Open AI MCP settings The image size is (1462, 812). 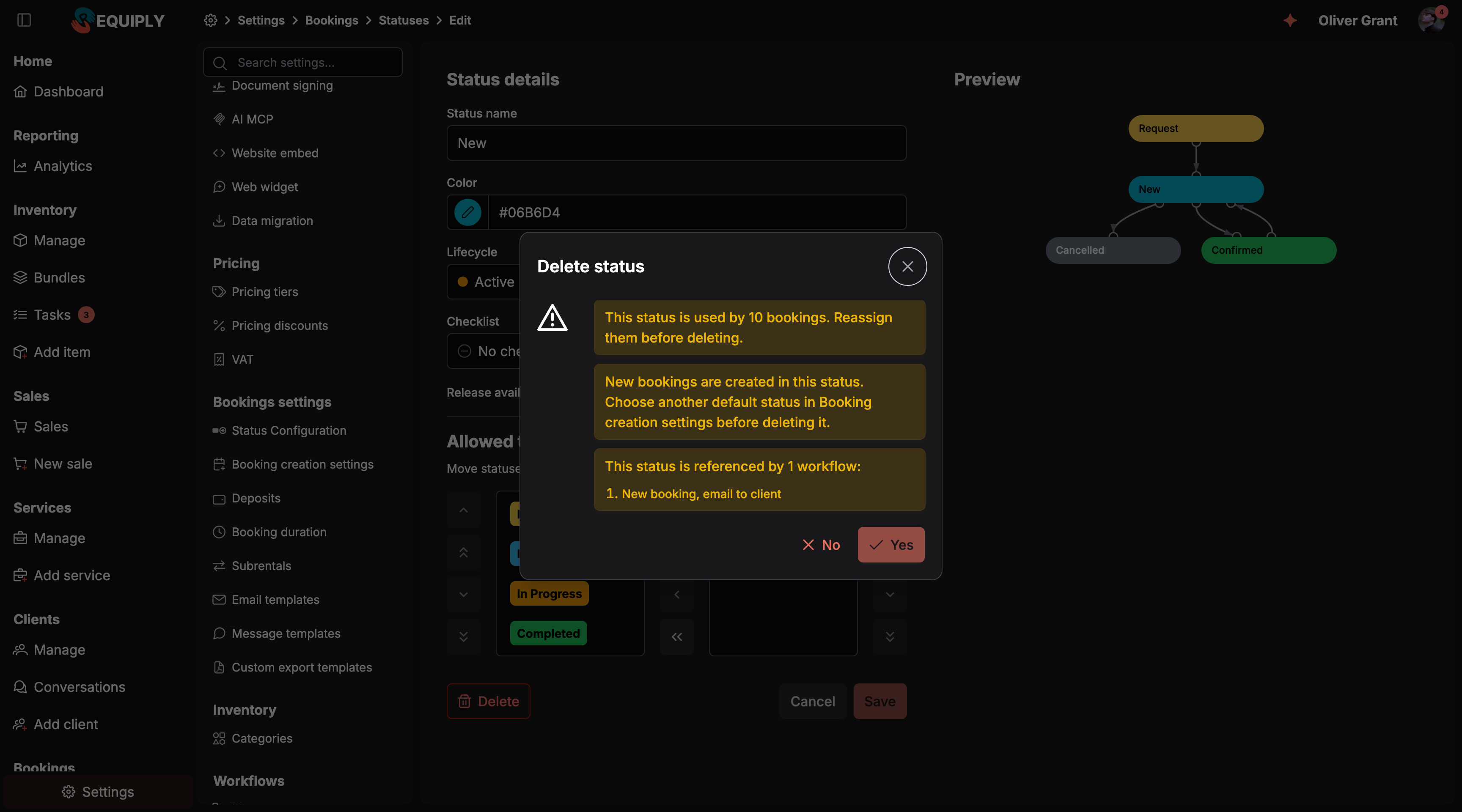pyautogui.click(x=243, y=119)
